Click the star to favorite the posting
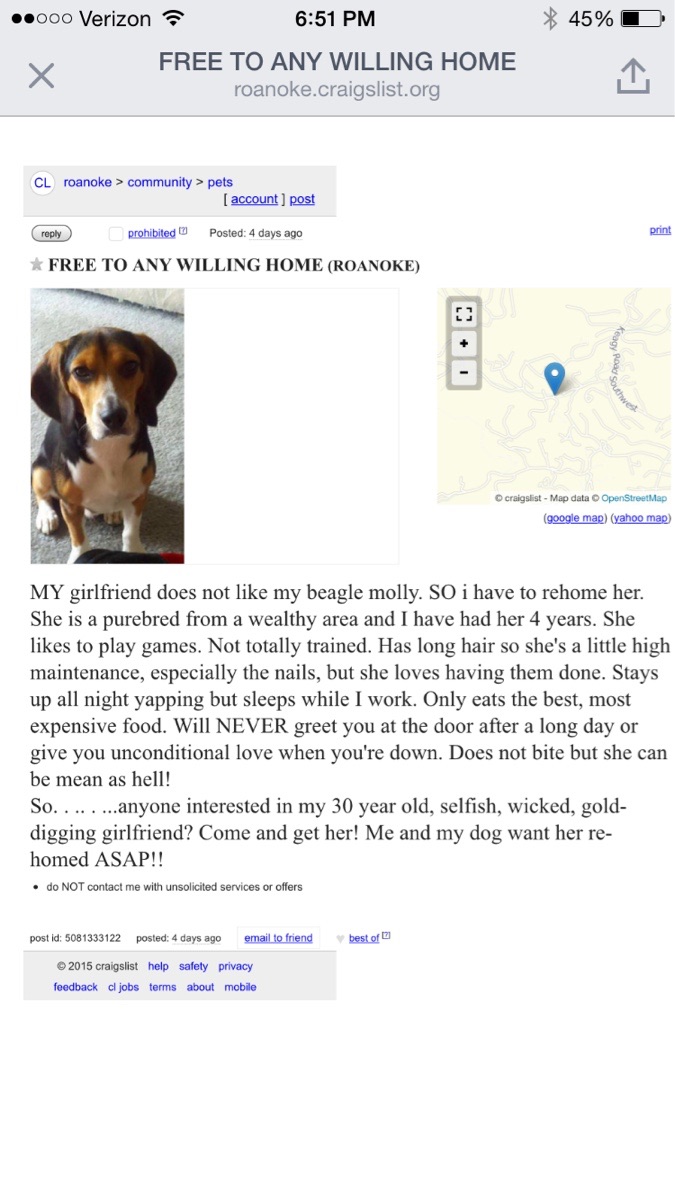Image resolution: width=675 pixels, height=1200 pixels. (35, 264)
